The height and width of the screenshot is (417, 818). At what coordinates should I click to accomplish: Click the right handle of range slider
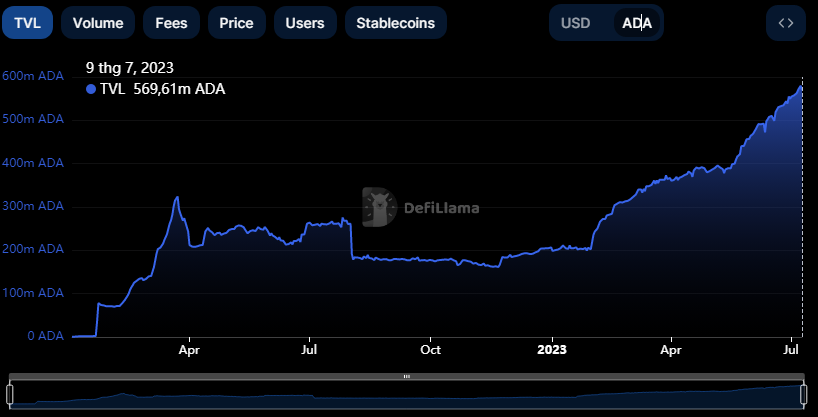point(803,395)
